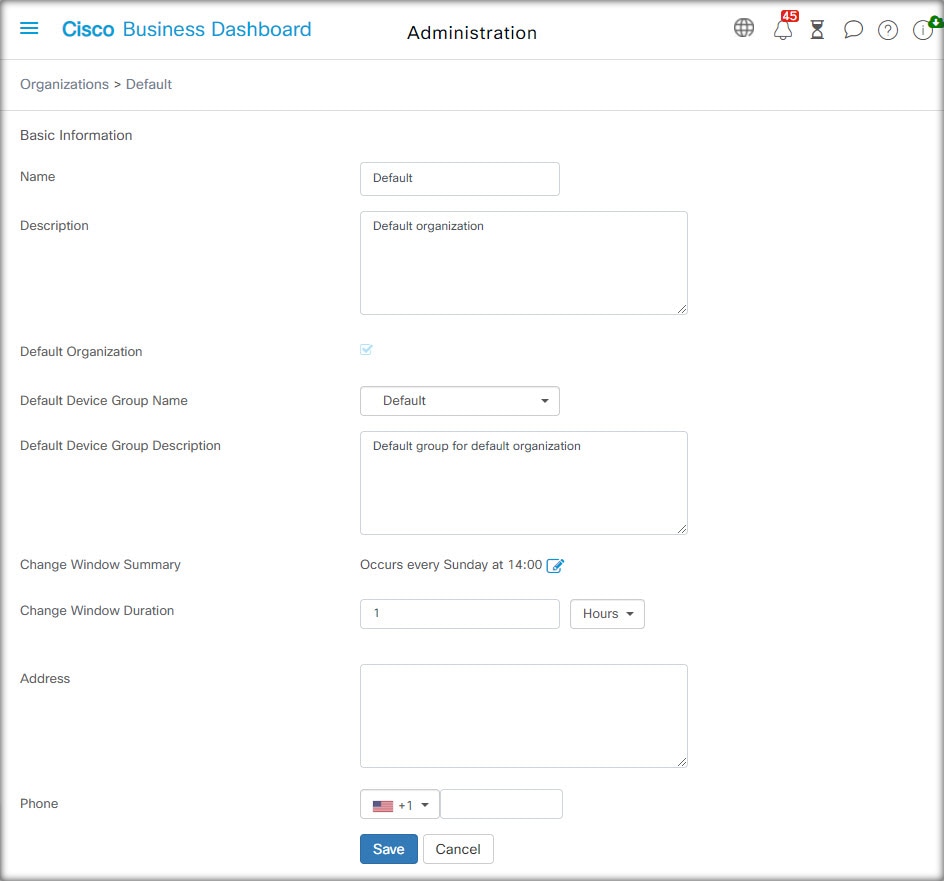The width and height of the screenshot is (944, 881).
Task: Open the notifications bell with 45 alerts
Action: 783,28
